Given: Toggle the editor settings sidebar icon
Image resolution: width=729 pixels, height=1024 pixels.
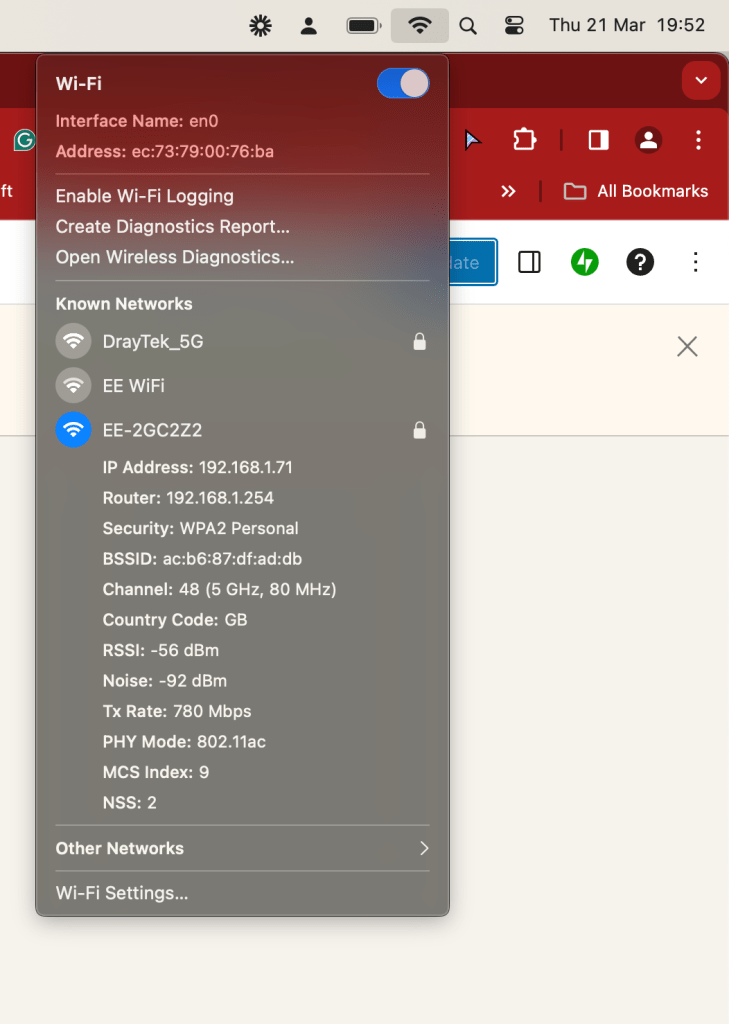Looking at the screenshot, I should pyautogui.click(x=529, y=263).
